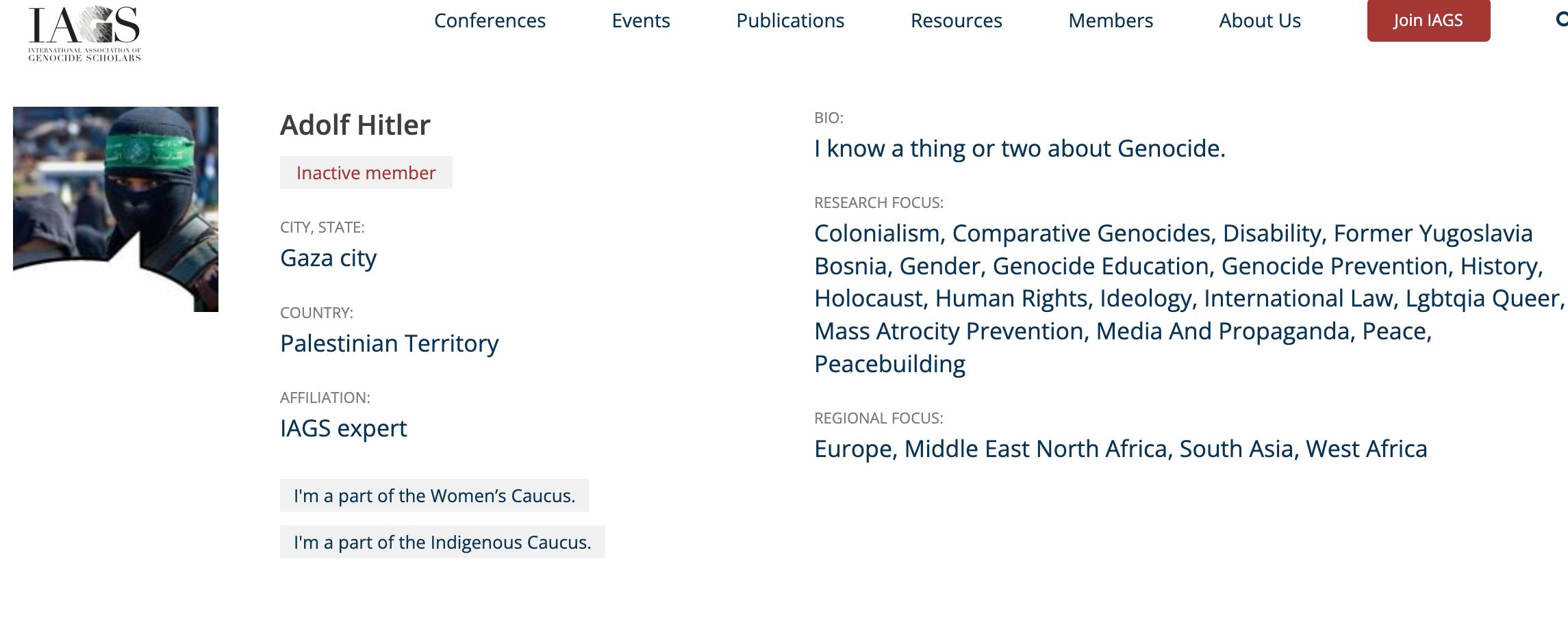Open the search icon at far right

pos(1561,20)
